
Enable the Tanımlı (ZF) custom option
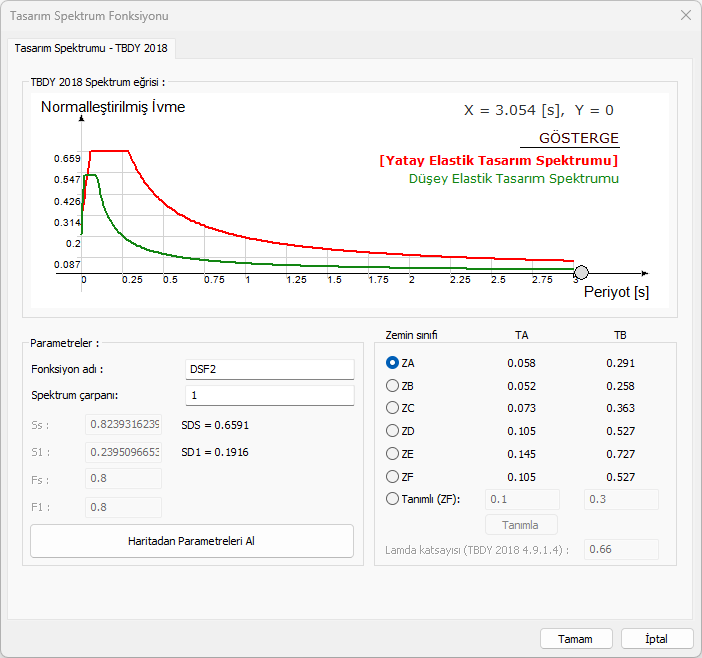click(393, 499)
